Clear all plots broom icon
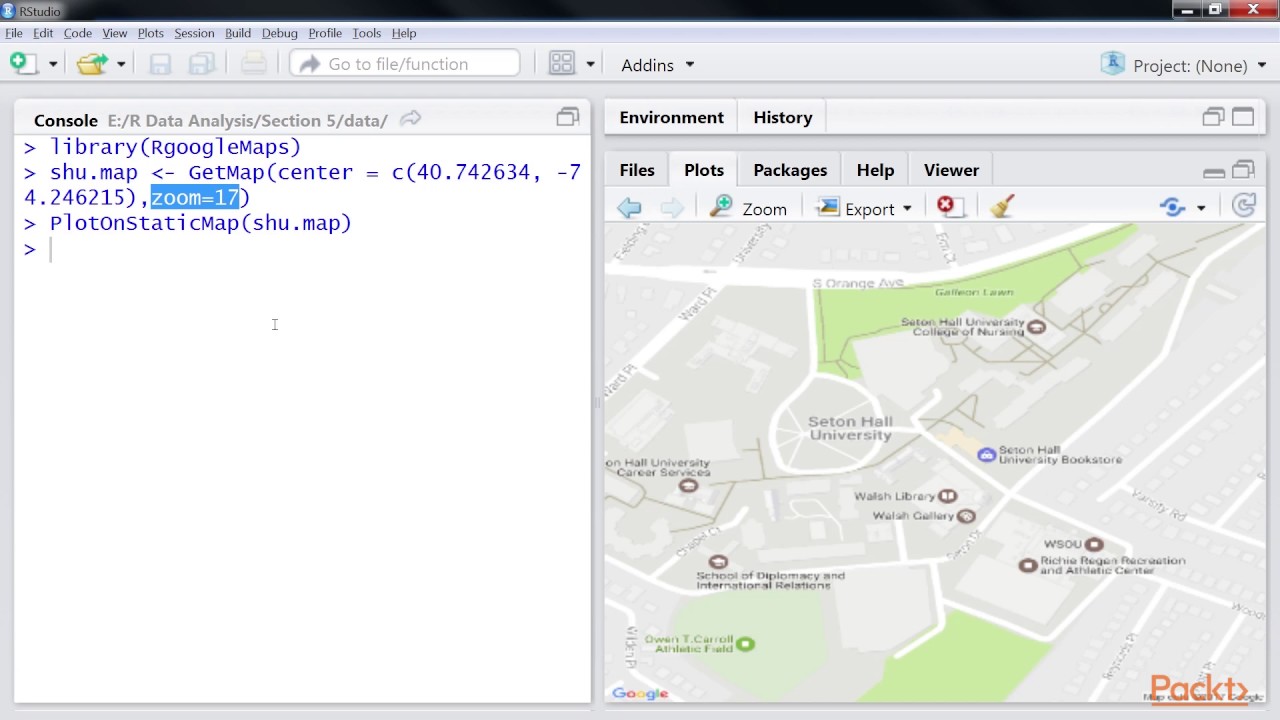This screenshot has width=1280, height=720. [x=1002, y=207]
